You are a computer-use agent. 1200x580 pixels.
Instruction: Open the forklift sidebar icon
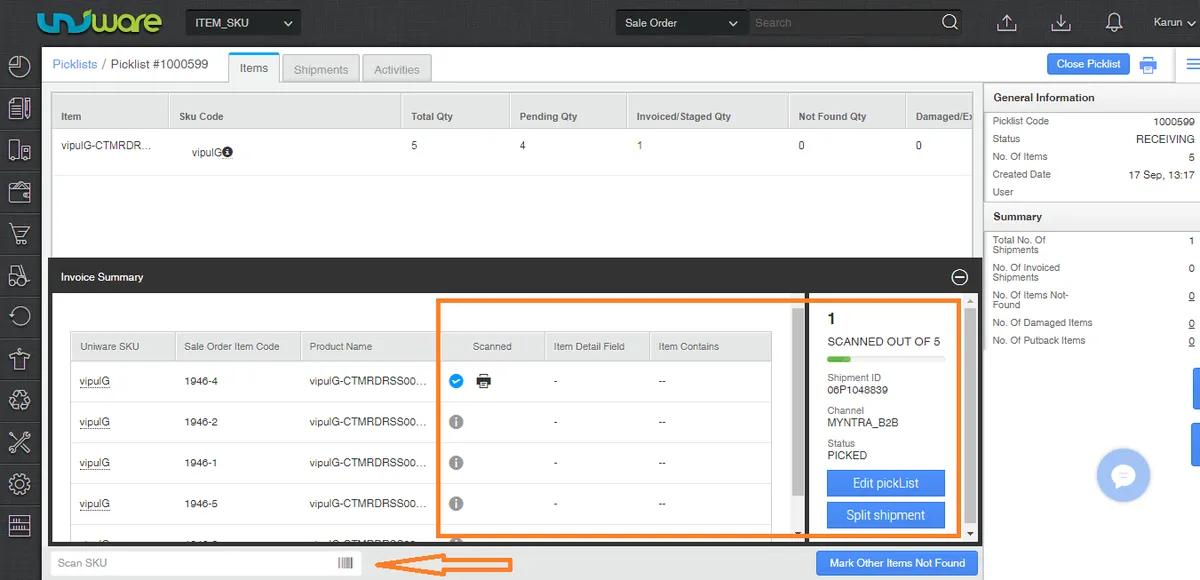[19, 275]
